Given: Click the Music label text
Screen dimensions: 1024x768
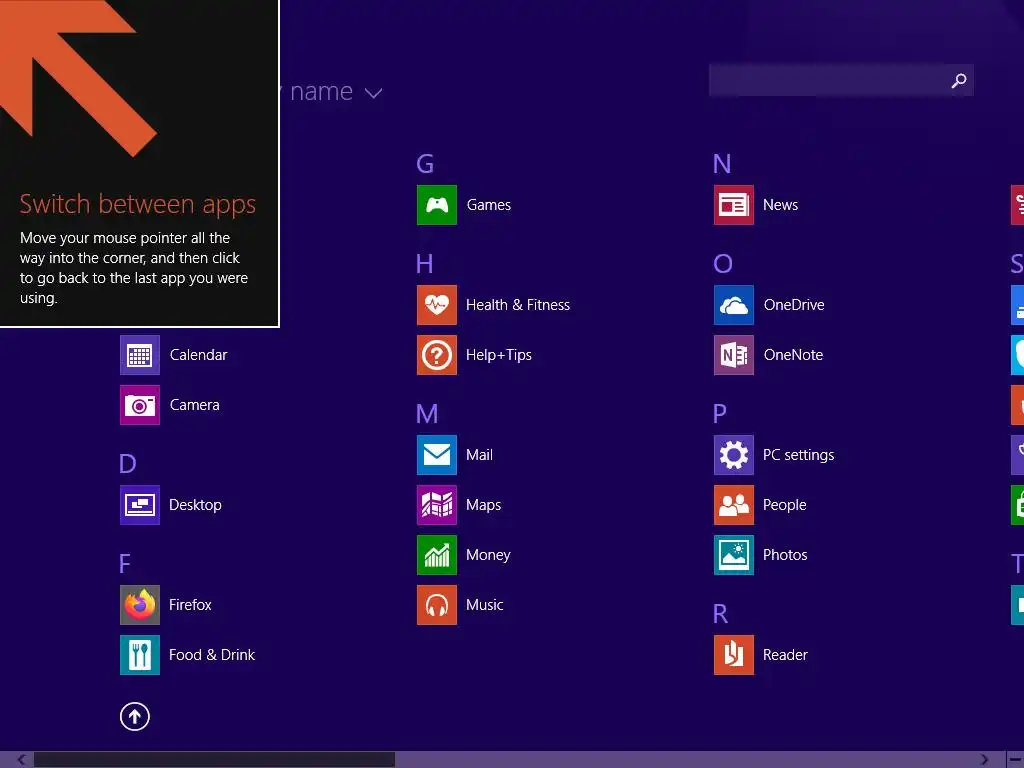Looking at the screenshot, I should tap(485, 605).
